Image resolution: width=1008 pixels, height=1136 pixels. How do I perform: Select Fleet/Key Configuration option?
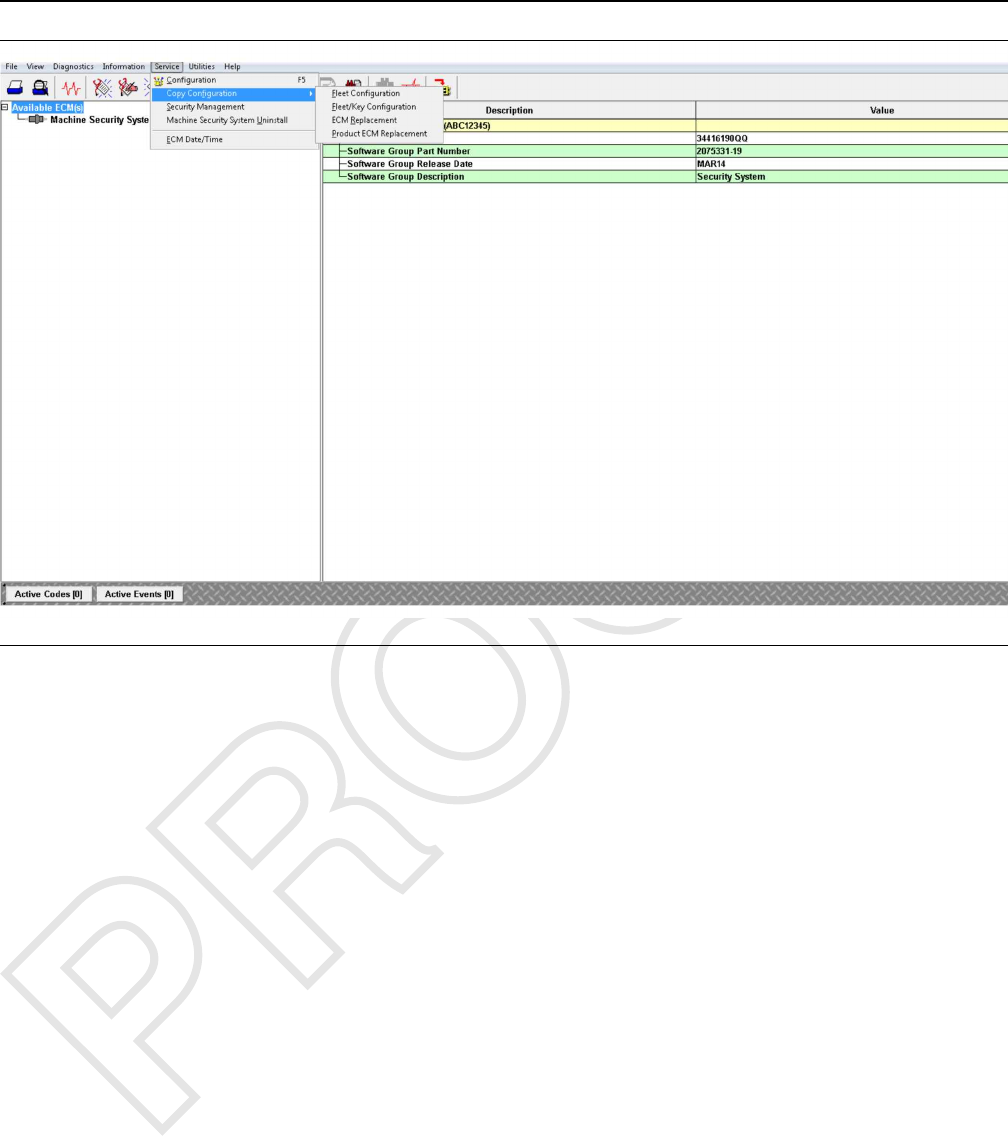coord(380,107)
